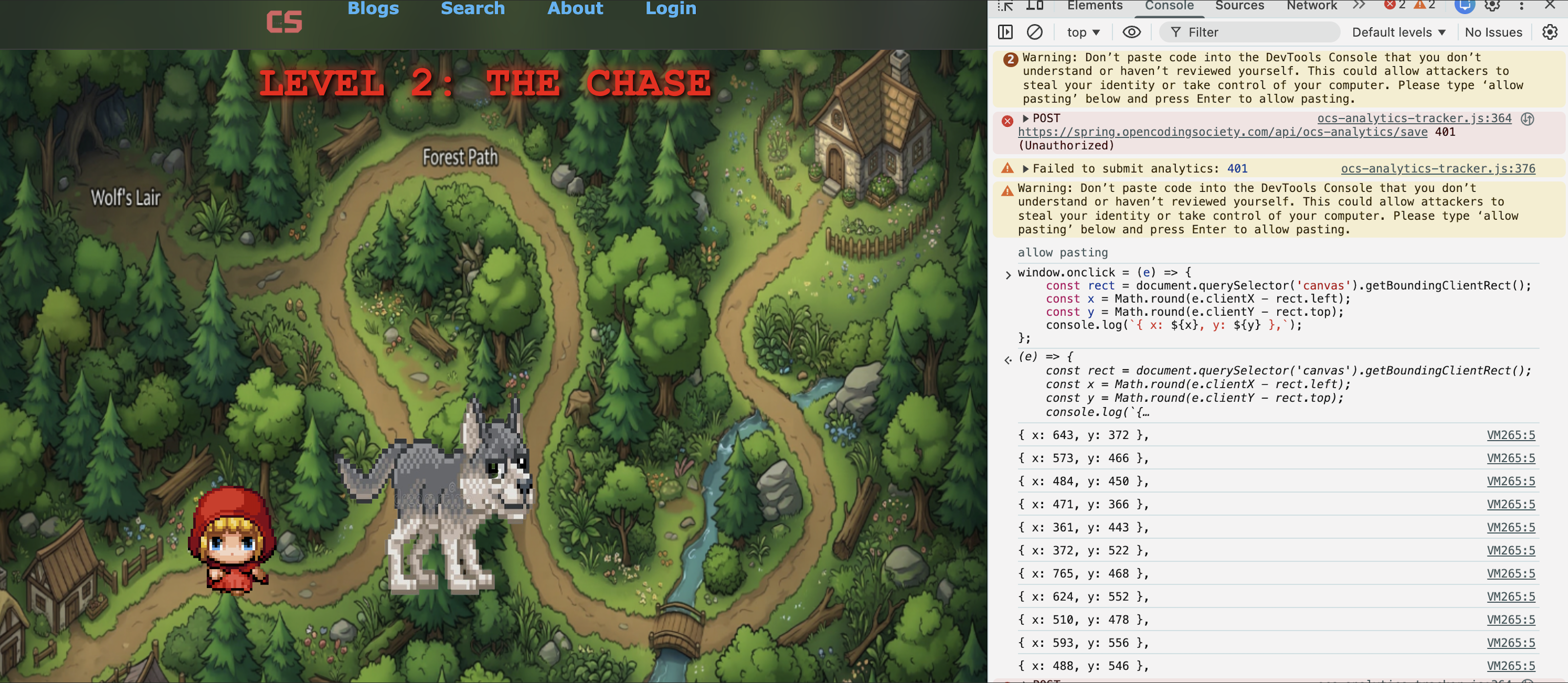The image size is (1568, 683).
Task: Open VM265:5 link for x: 510 log
Action: 1511,620
